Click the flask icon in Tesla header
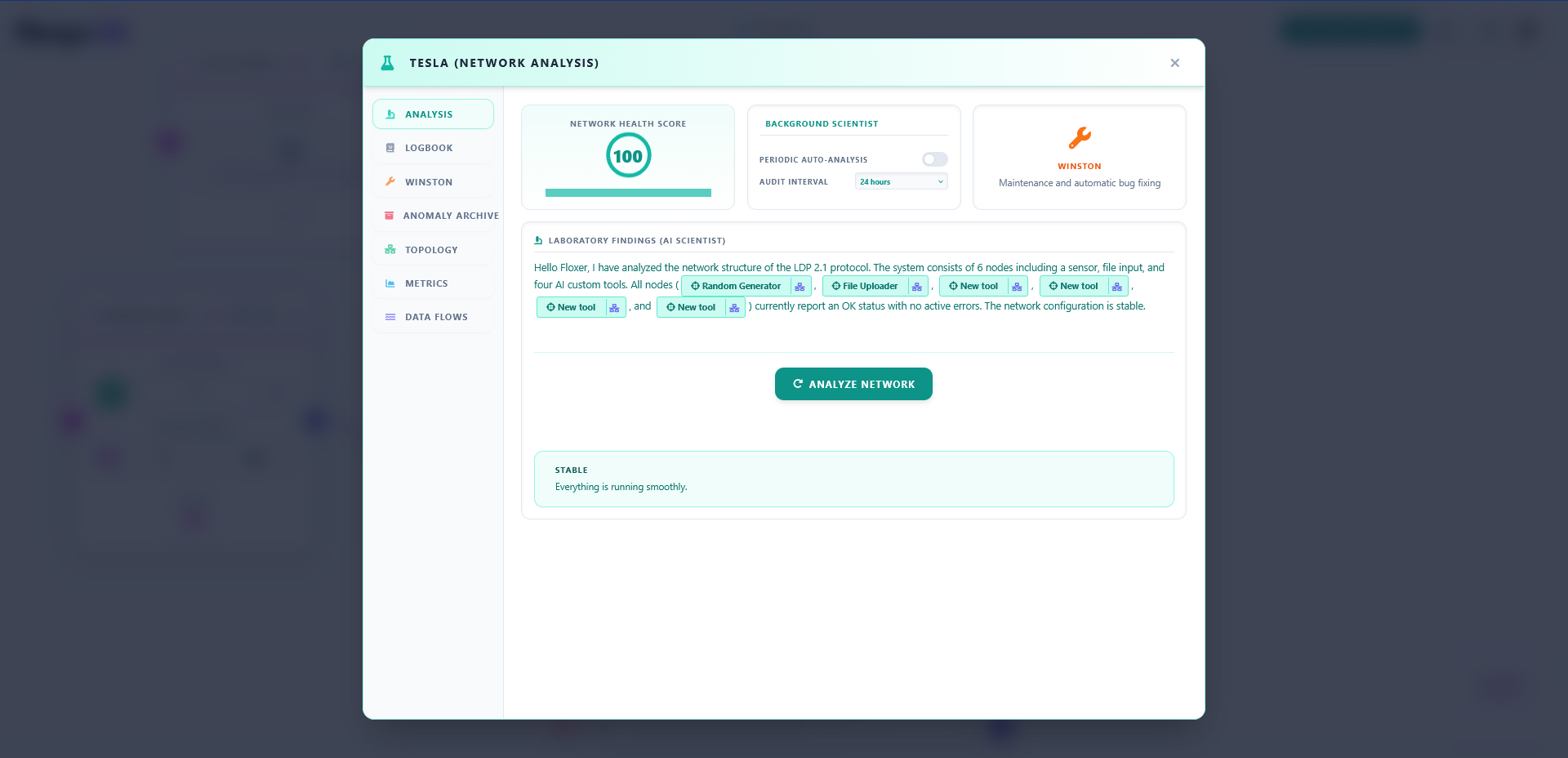Image resolution: width=1568 pixels, height=758 pixels. [x=388, y=63]
